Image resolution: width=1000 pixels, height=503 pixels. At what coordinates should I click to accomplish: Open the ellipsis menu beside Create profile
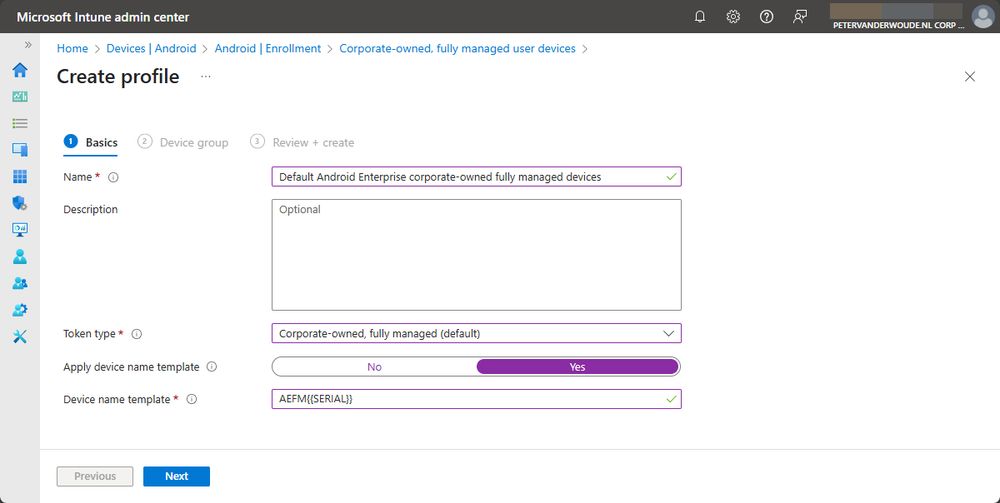pos(205,77)
